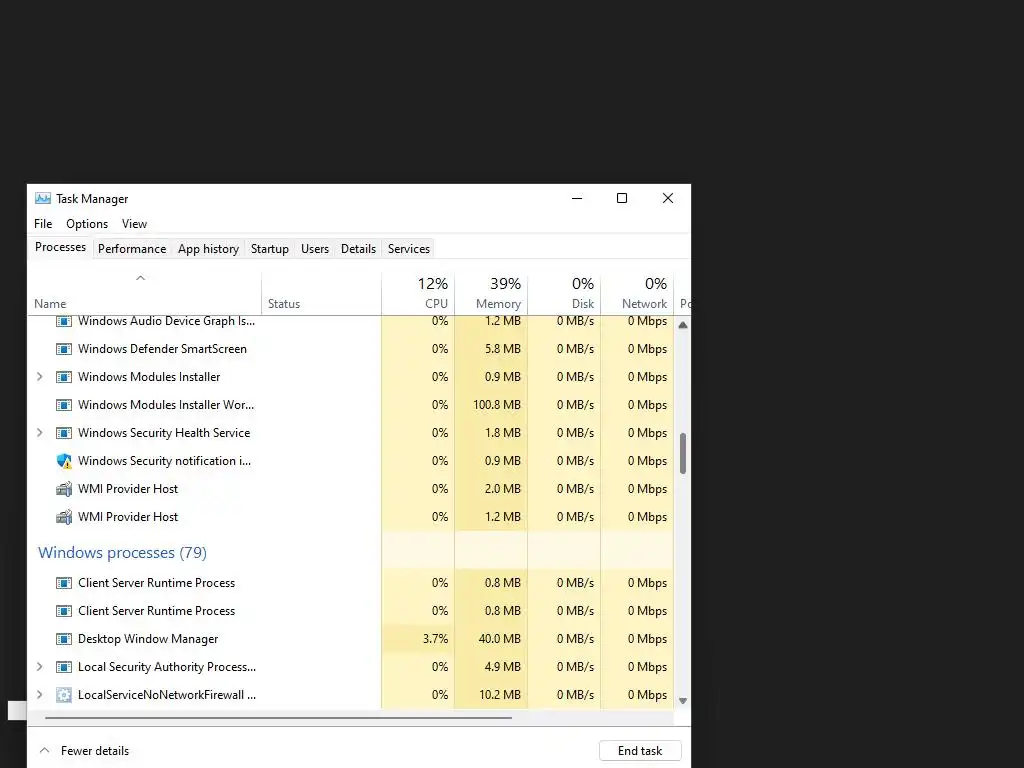This screenshot has width=1024, height=768.
Task: Switch to the App history tab
Action: coord(208,249)
